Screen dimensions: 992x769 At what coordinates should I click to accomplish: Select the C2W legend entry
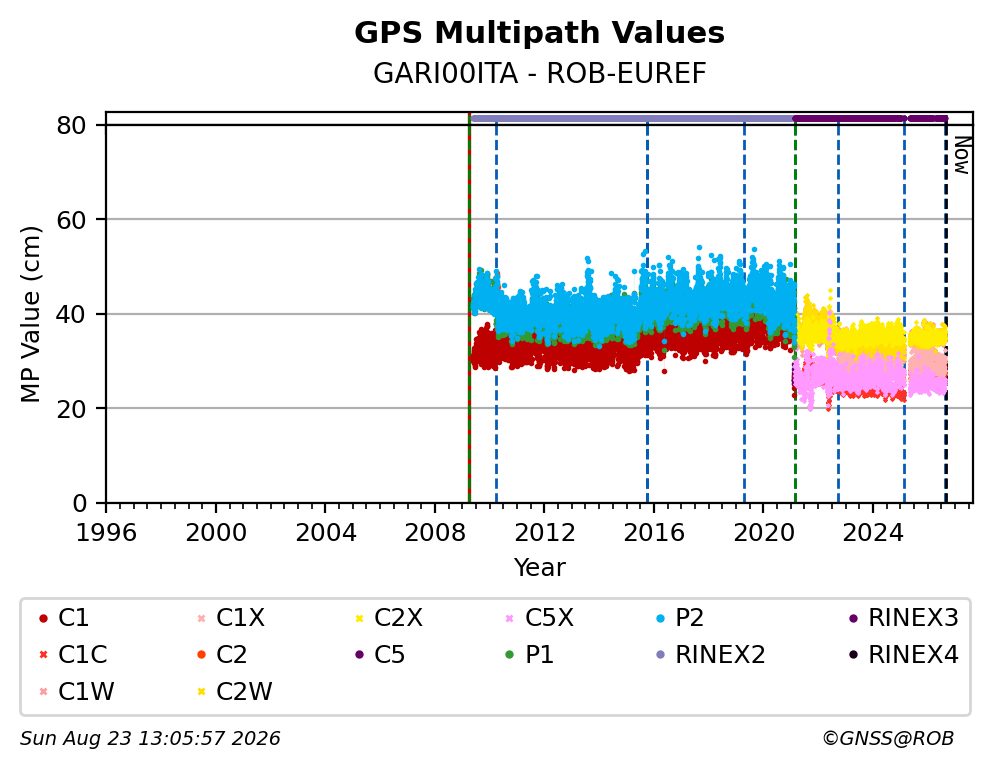click(x=234, y=691)
